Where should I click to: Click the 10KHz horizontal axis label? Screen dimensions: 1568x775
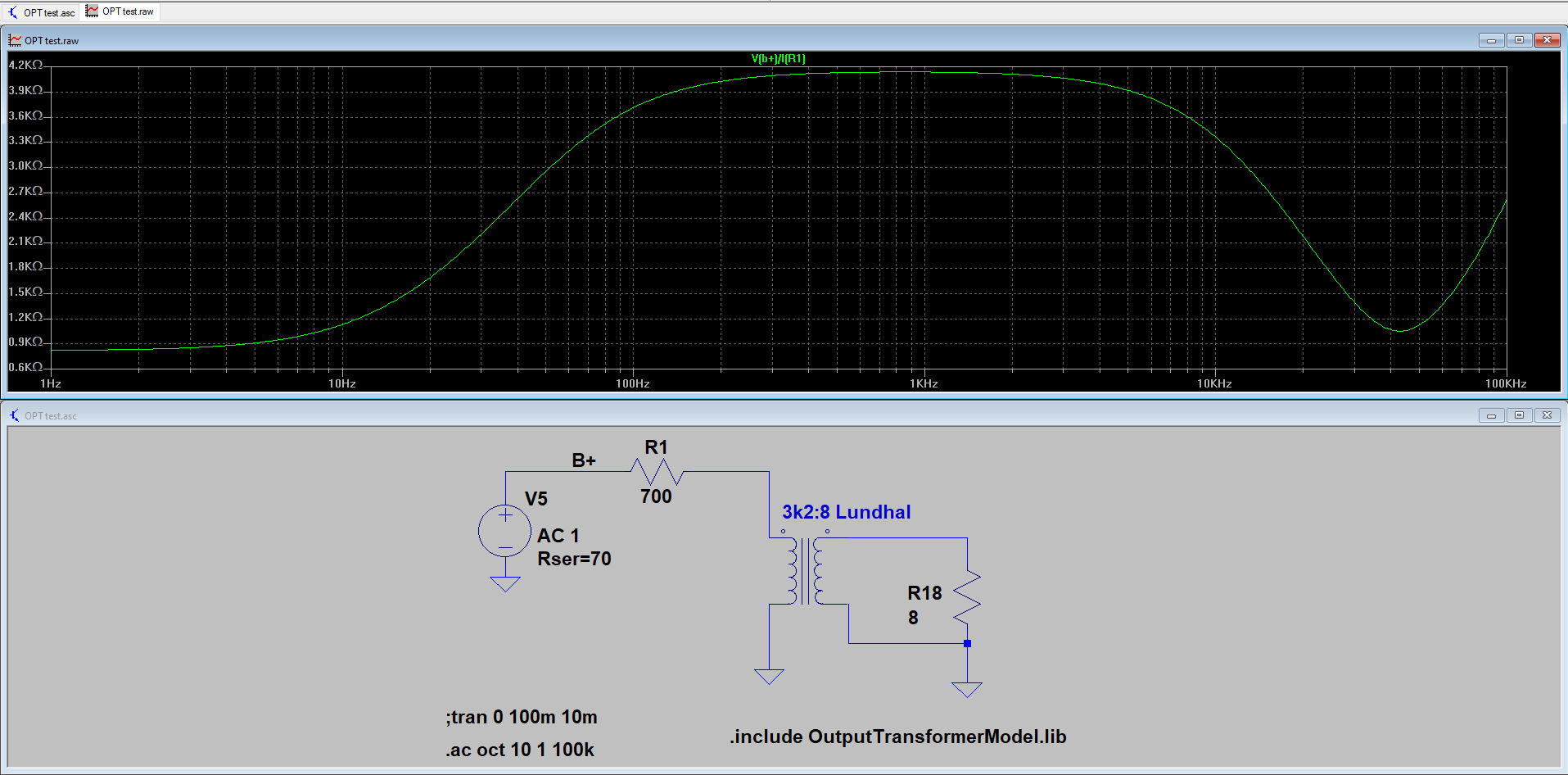1215,383
